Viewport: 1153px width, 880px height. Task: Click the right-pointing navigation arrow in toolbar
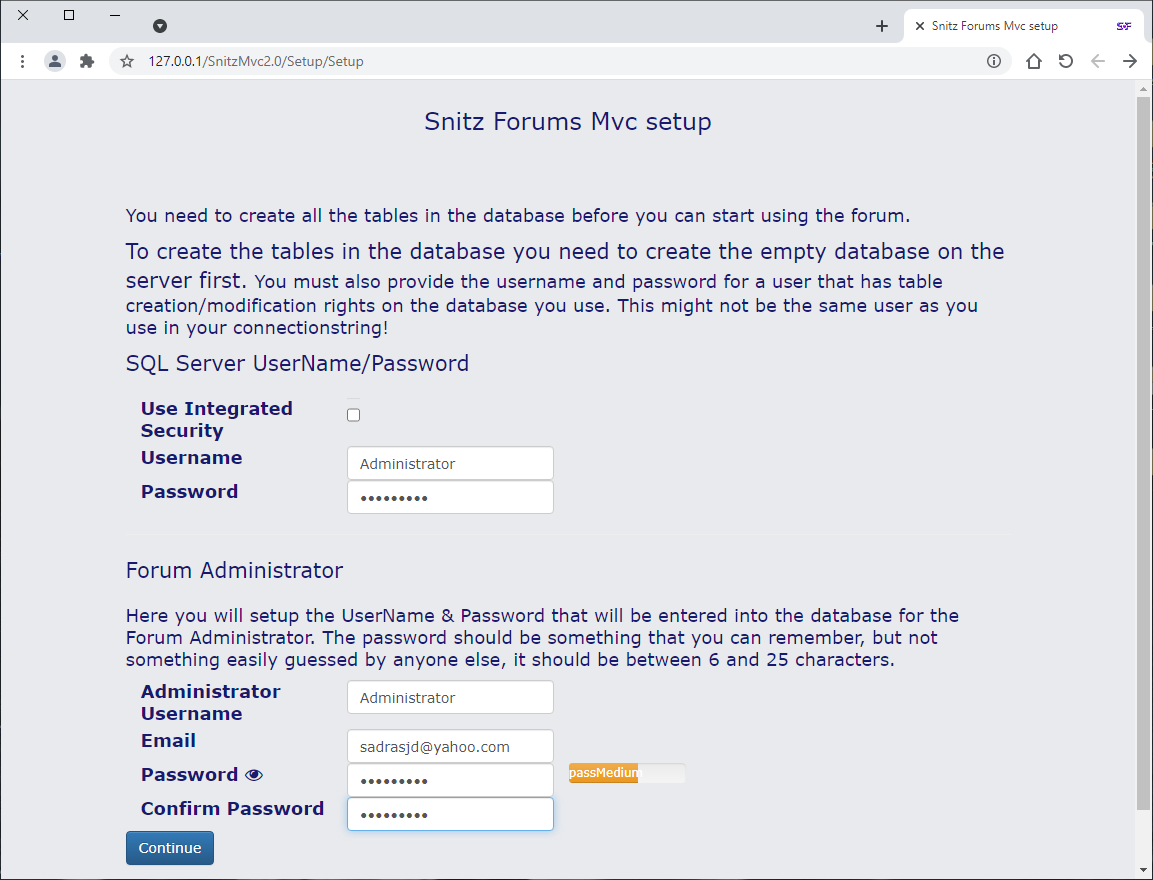point(1130,61)
